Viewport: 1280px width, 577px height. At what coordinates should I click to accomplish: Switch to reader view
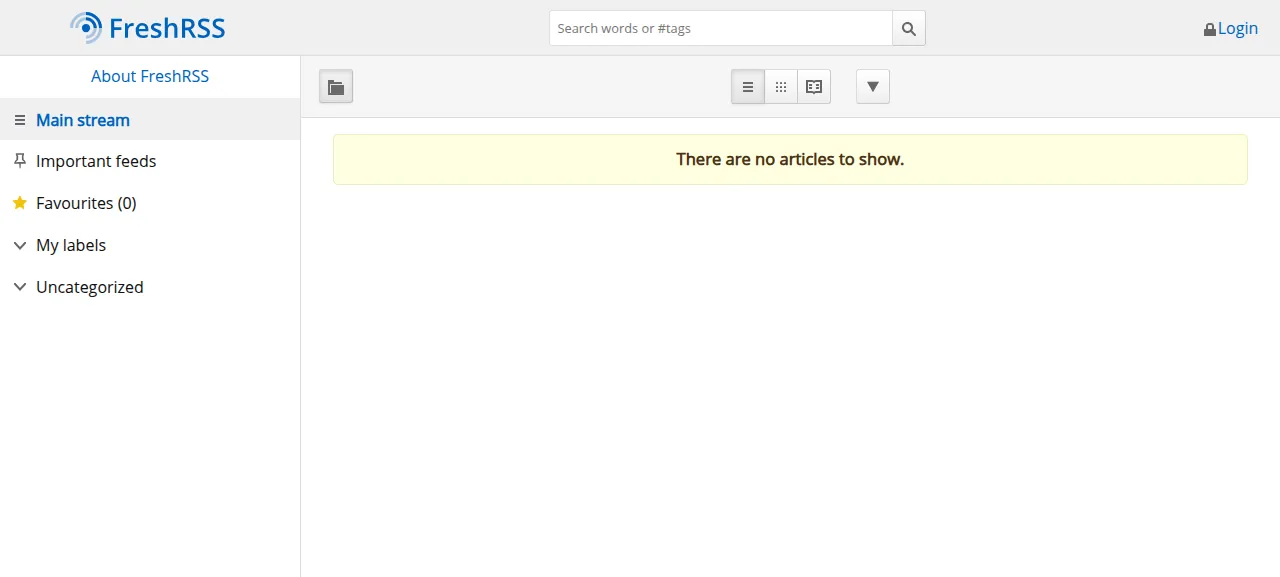[814, 87]
